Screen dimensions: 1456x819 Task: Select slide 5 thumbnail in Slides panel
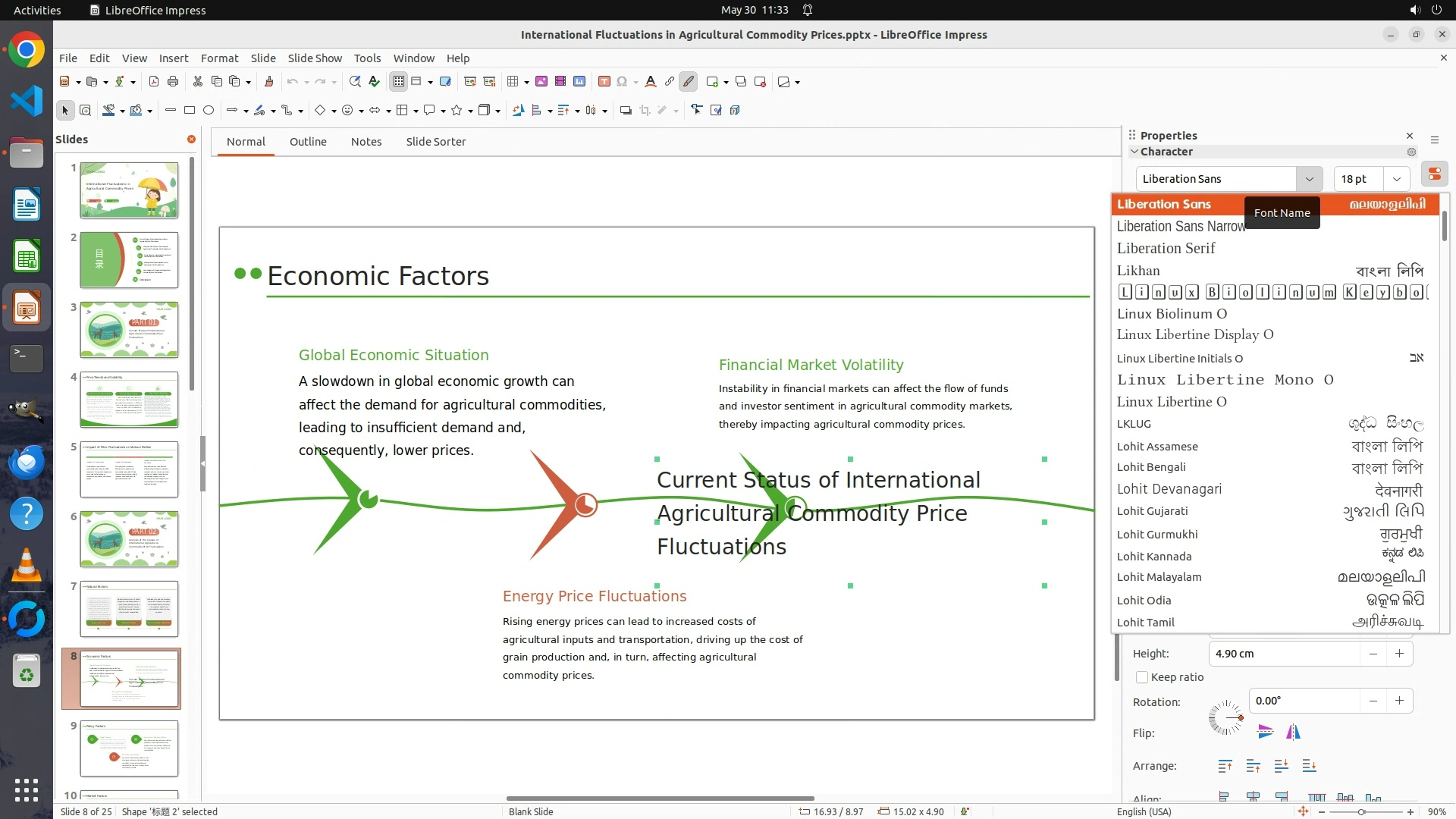129,469
